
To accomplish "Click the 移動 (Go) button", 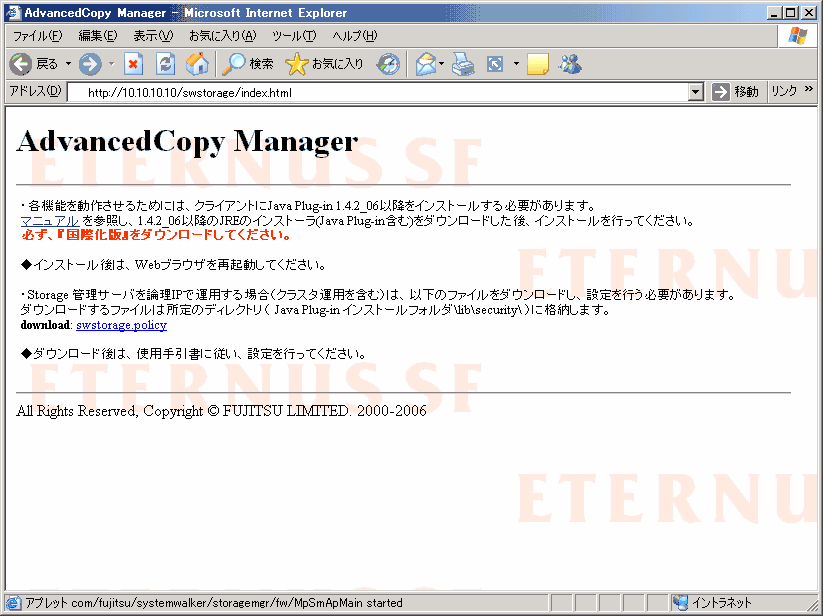I will point(735,92).
